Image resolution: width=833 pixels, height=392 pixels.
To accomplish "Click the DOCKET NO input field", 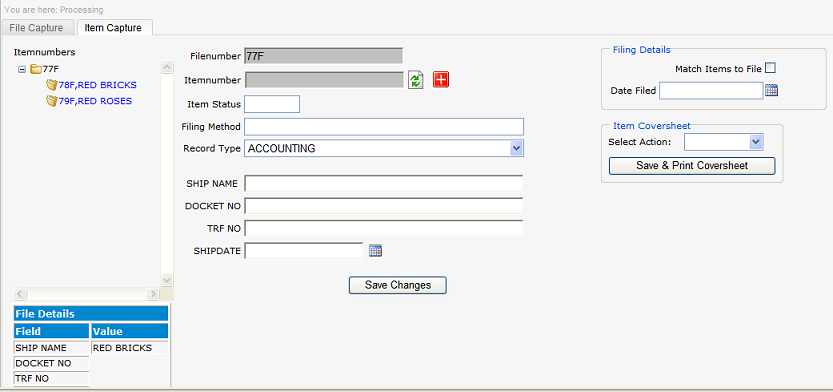I will tap(384, 206).
